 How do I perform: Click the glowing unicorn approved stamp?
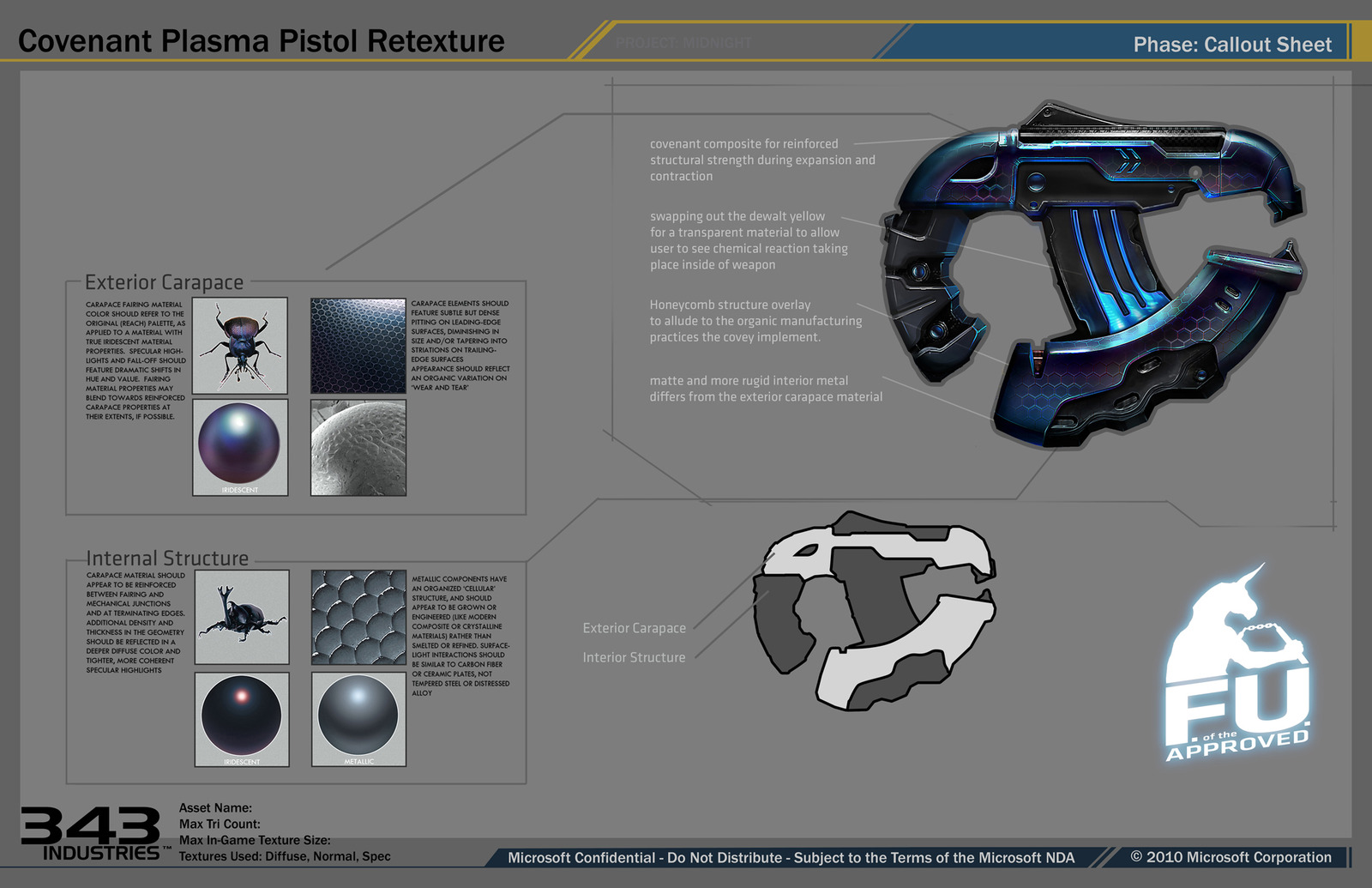click(x=1237, y=667)
